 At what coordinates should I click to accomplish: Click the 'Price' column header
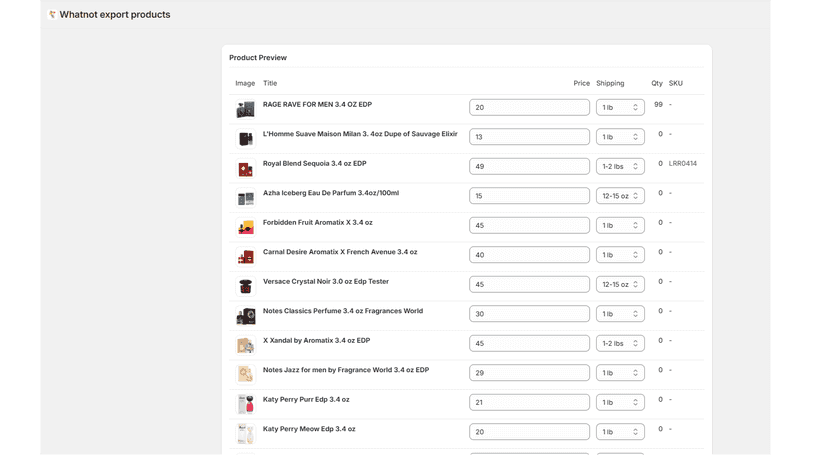[x=581, y=83]
